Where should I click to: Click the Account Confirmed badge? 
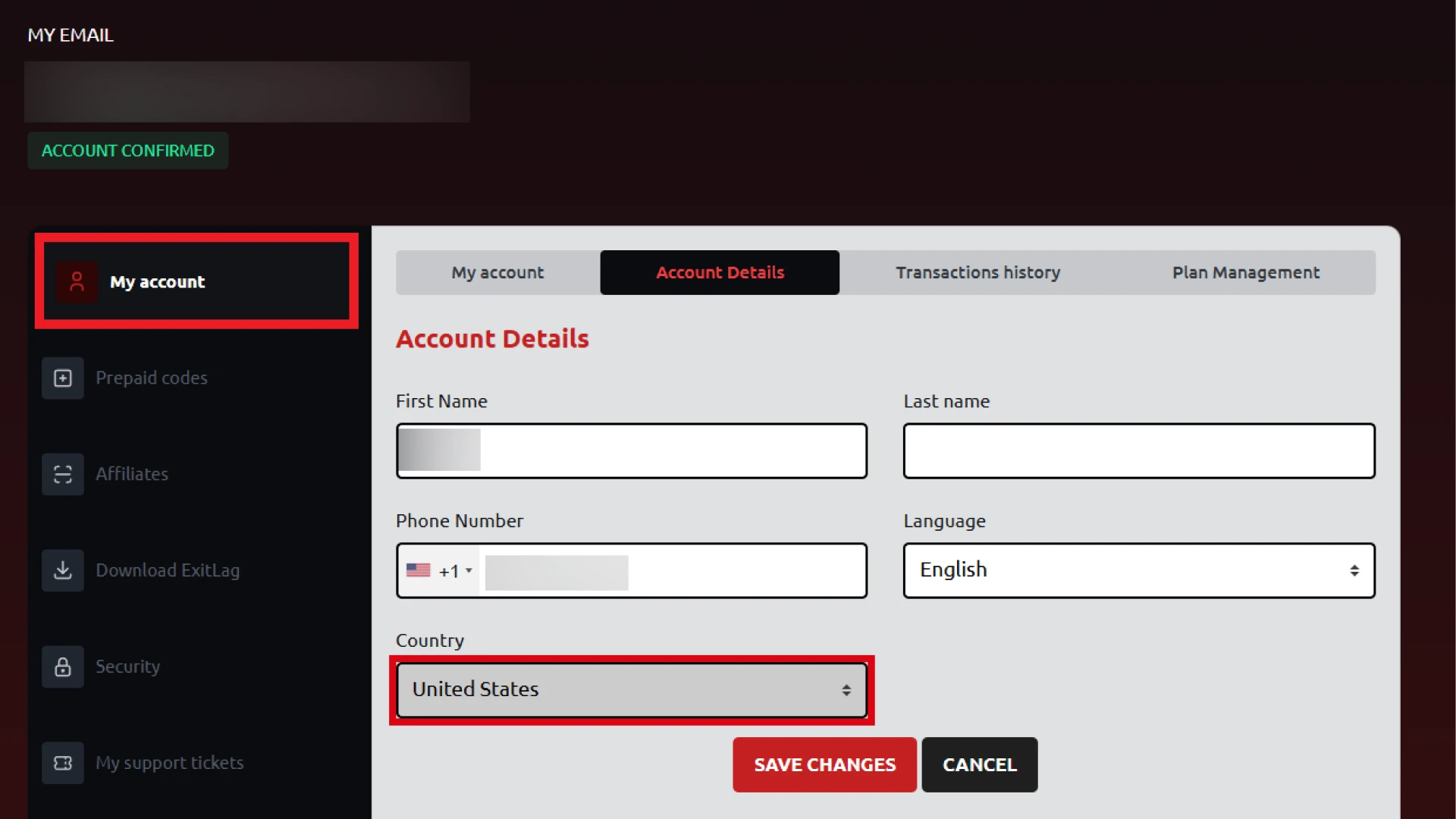tap(127, 150)
